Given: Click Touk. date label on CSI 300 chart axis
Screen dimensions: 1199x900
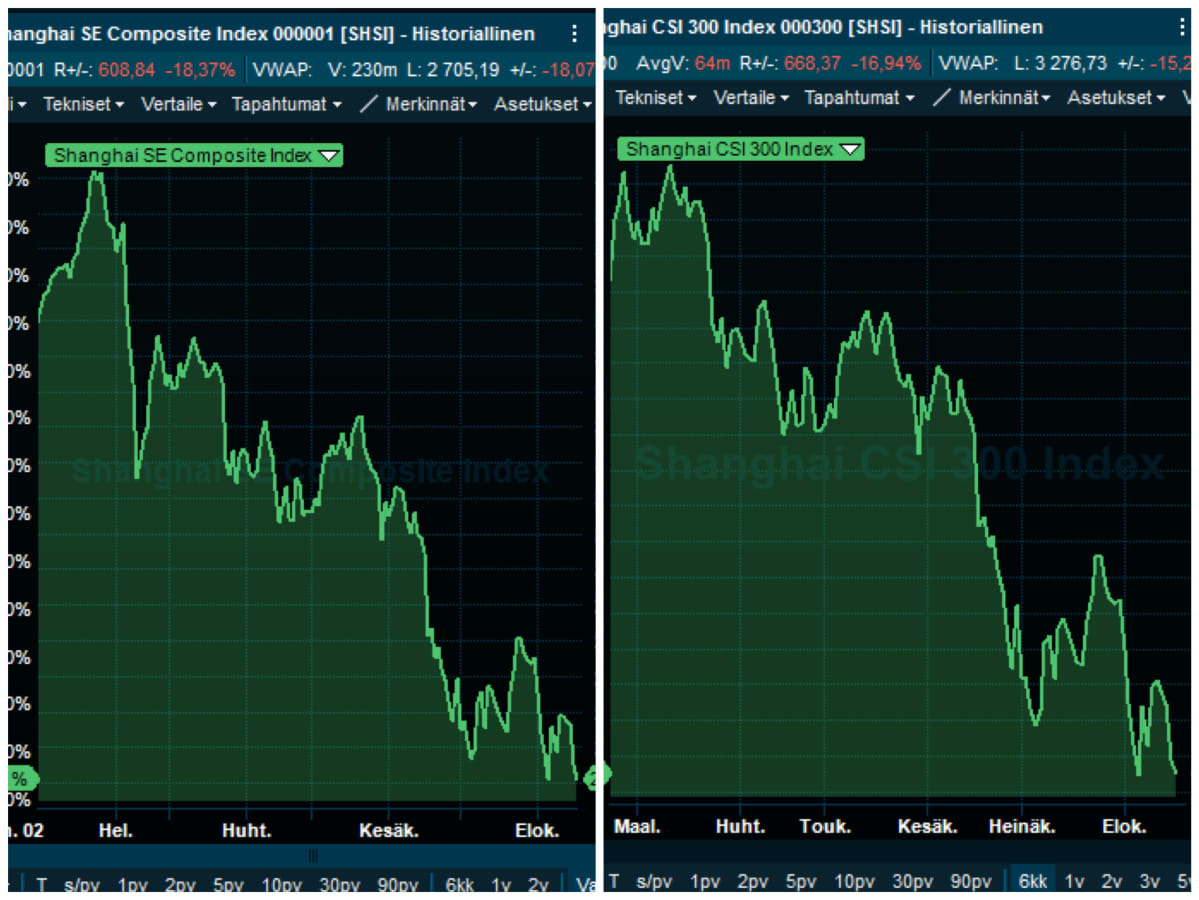Looking at the screenshot, I should 825,826.
